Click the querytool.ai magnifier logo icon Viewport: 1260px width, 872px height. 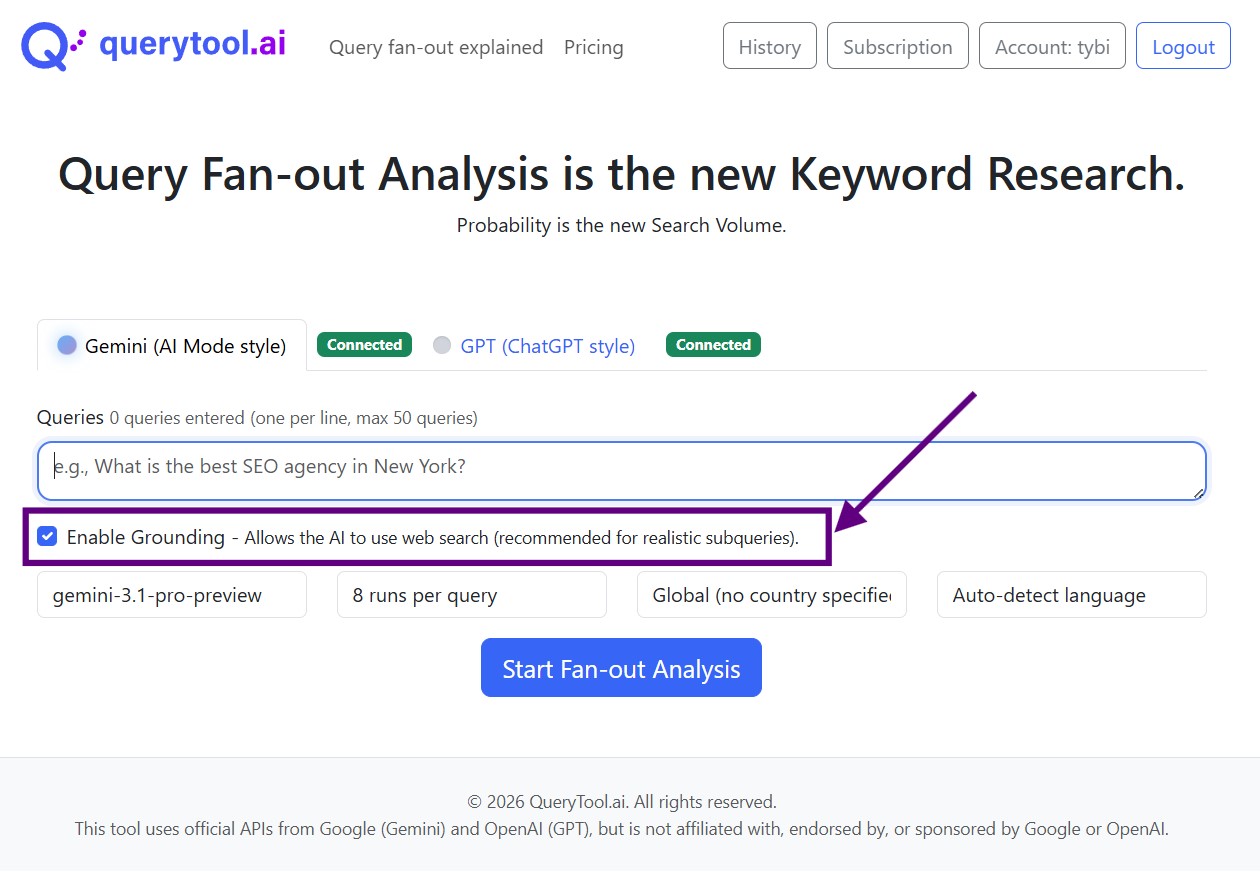click(x=52, y=46)
